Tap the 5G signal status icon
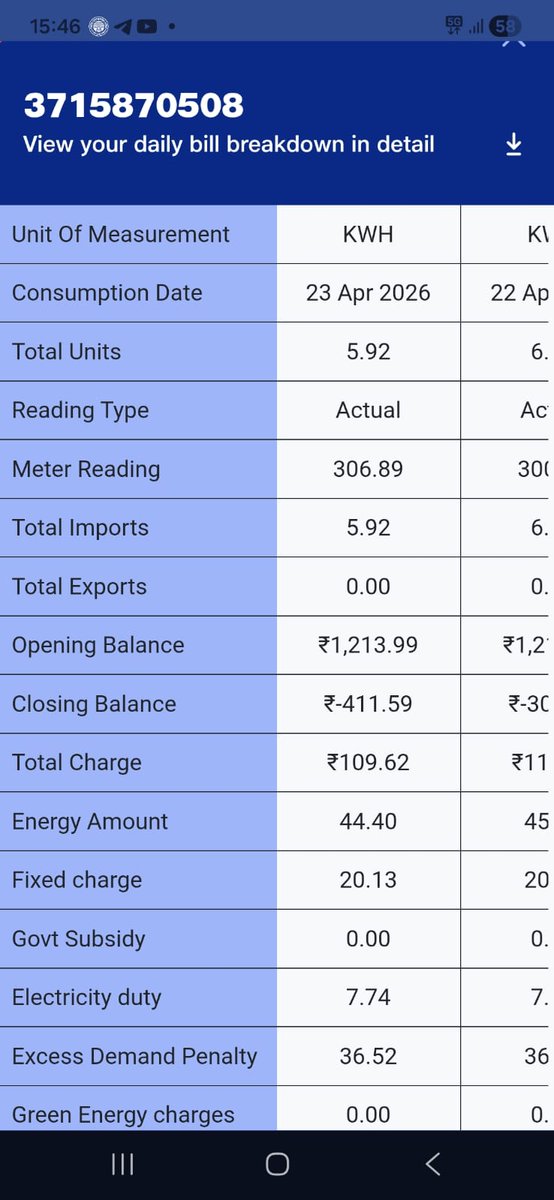 point(455,27)
